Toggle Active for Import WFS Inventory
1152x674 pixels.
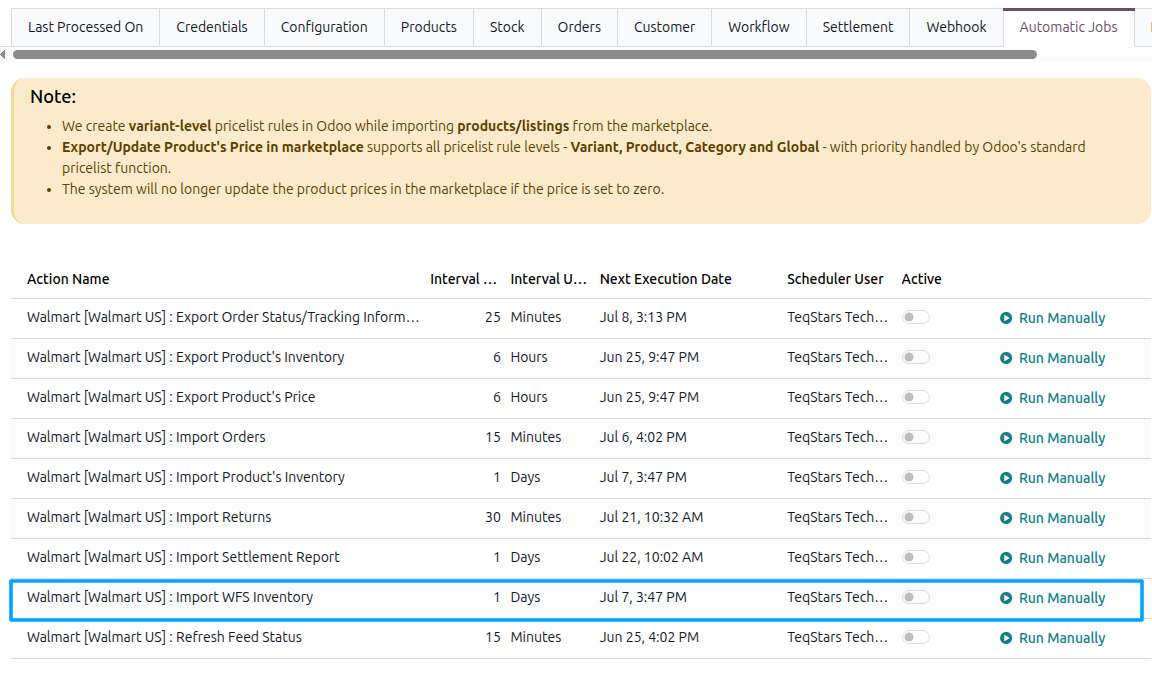point(915,597)
